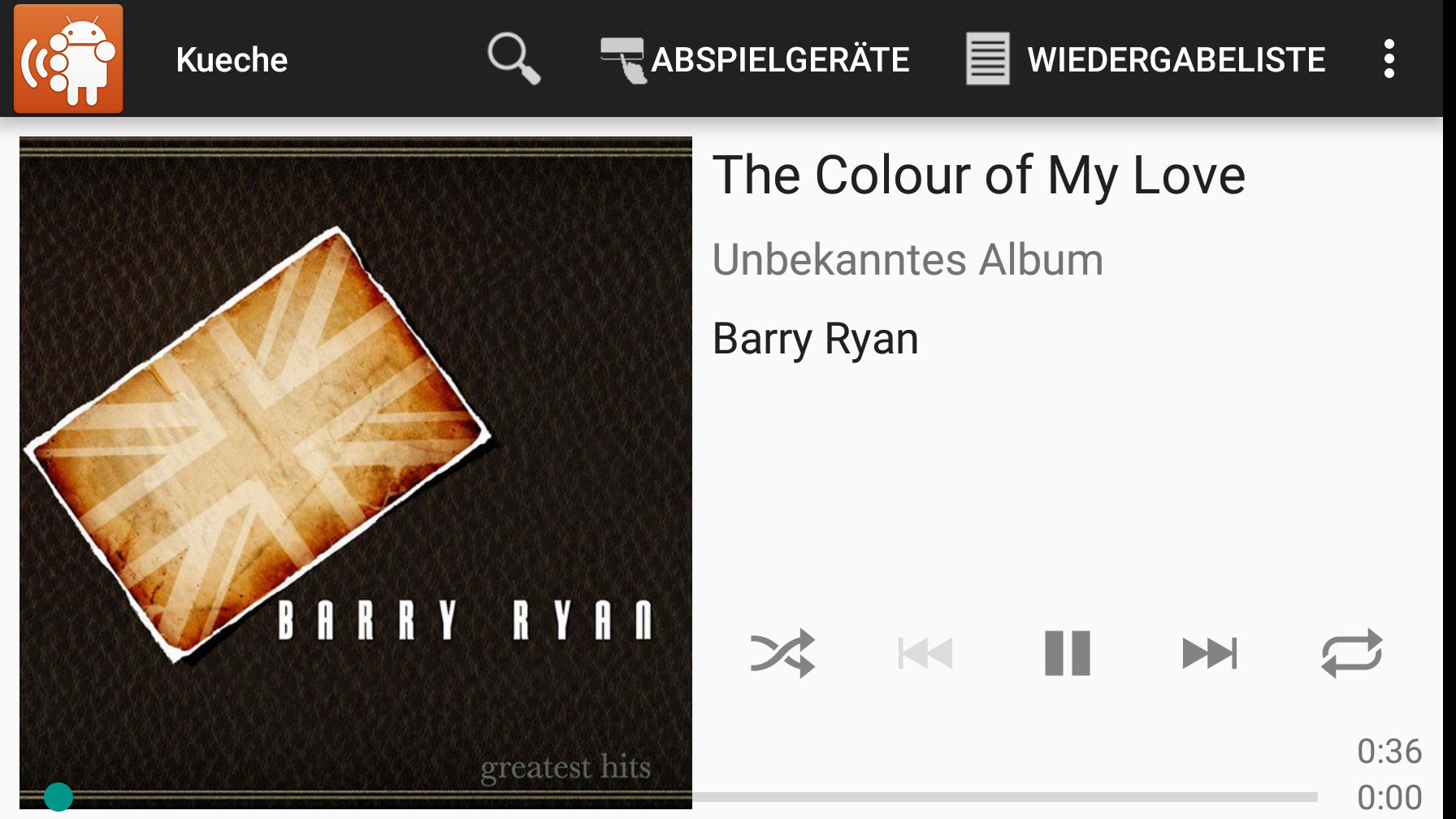Tap the Barry Ryan artist name

(x=815, y=340)
